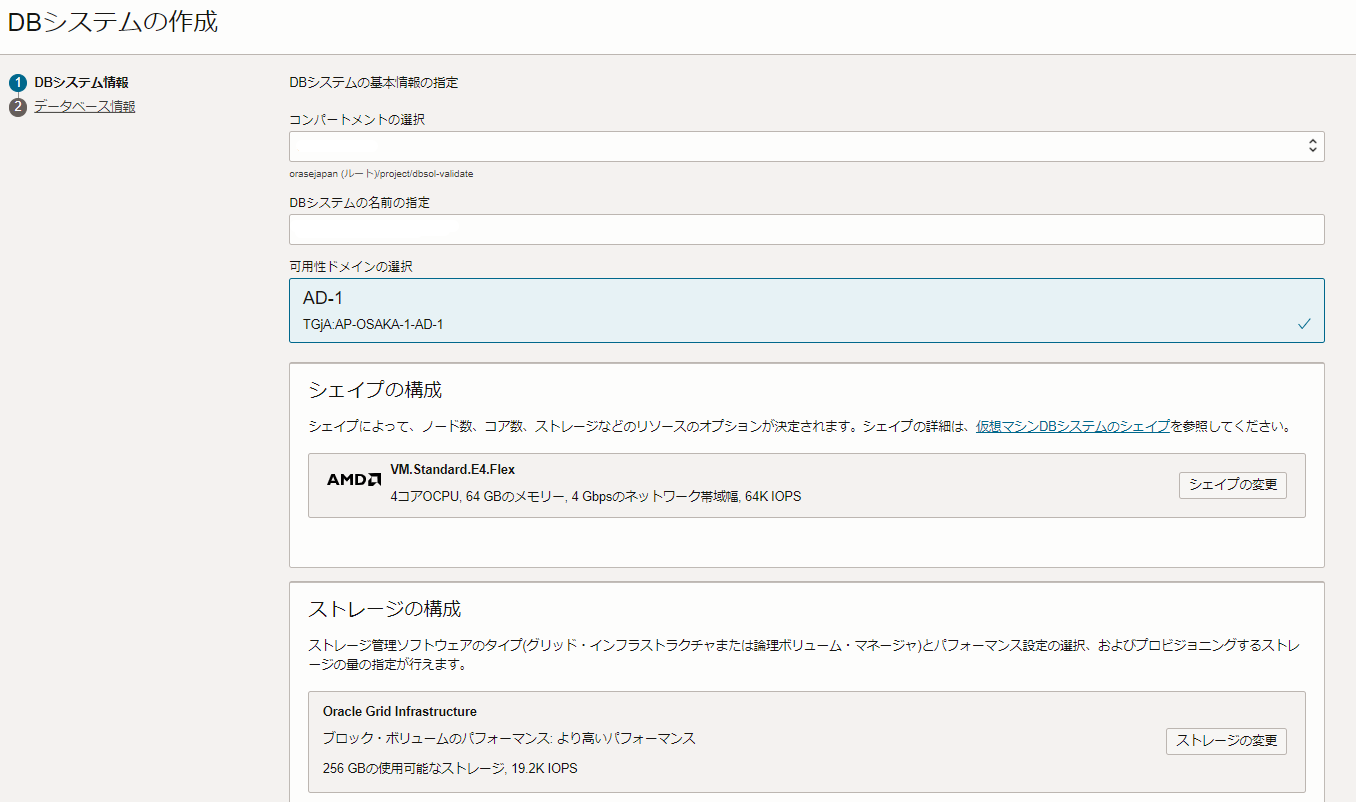
Task: Open the データベース情報 step
Action: 85,107
